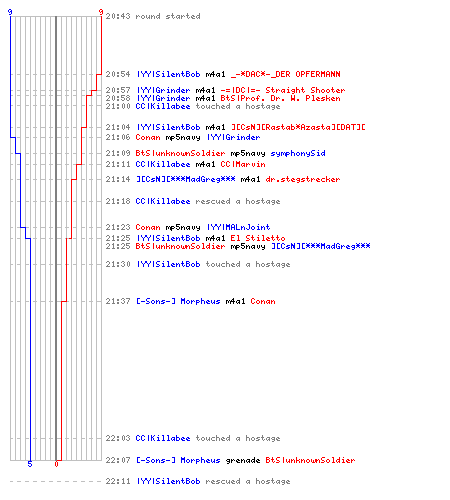Select dr.stegstrecker victim at 21:14

[303, 179]
